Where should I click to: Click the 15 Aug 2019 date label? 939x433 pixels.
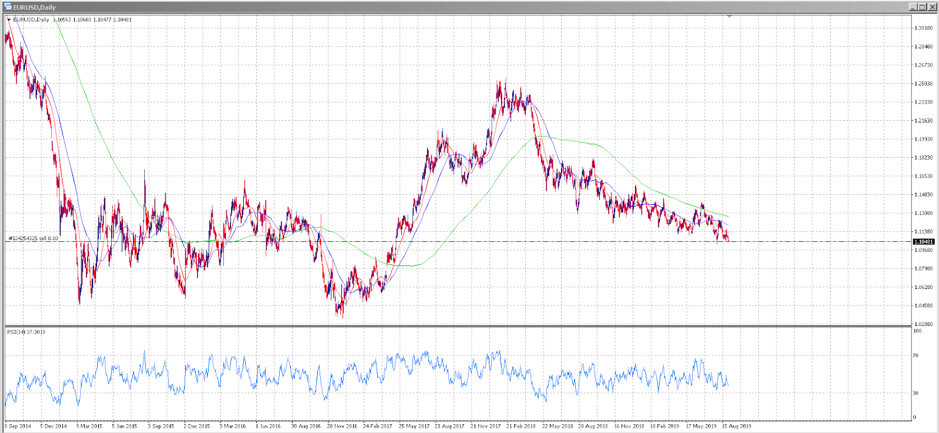735,428
